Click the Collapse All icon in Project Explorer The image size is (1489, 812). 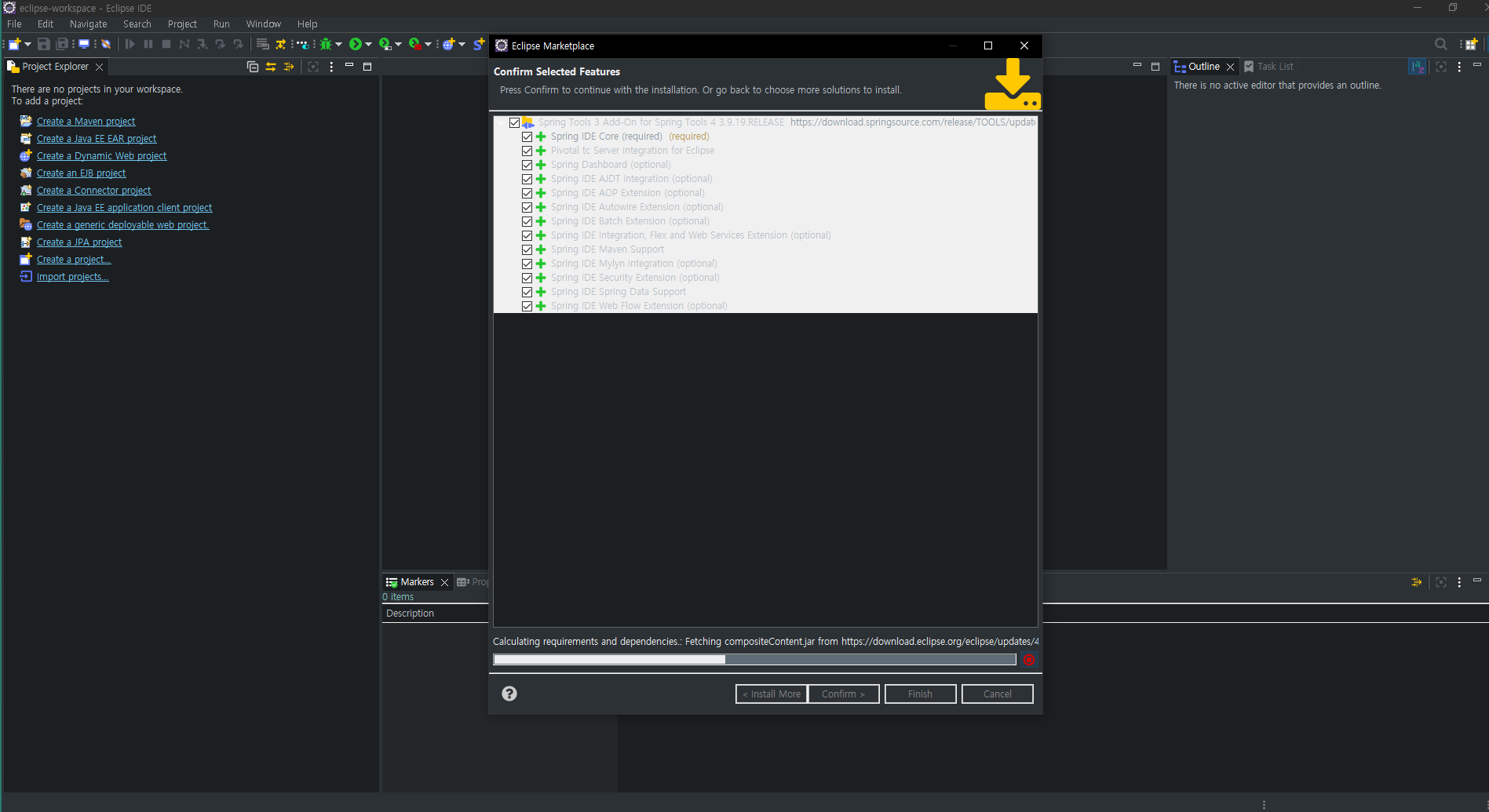click(x=253, y=67)
